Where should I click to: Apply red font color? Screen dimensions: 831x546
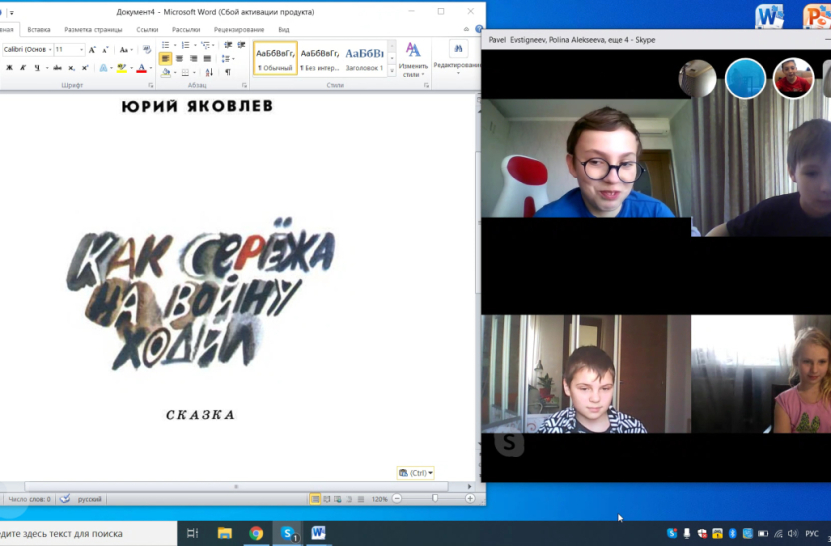141,68
